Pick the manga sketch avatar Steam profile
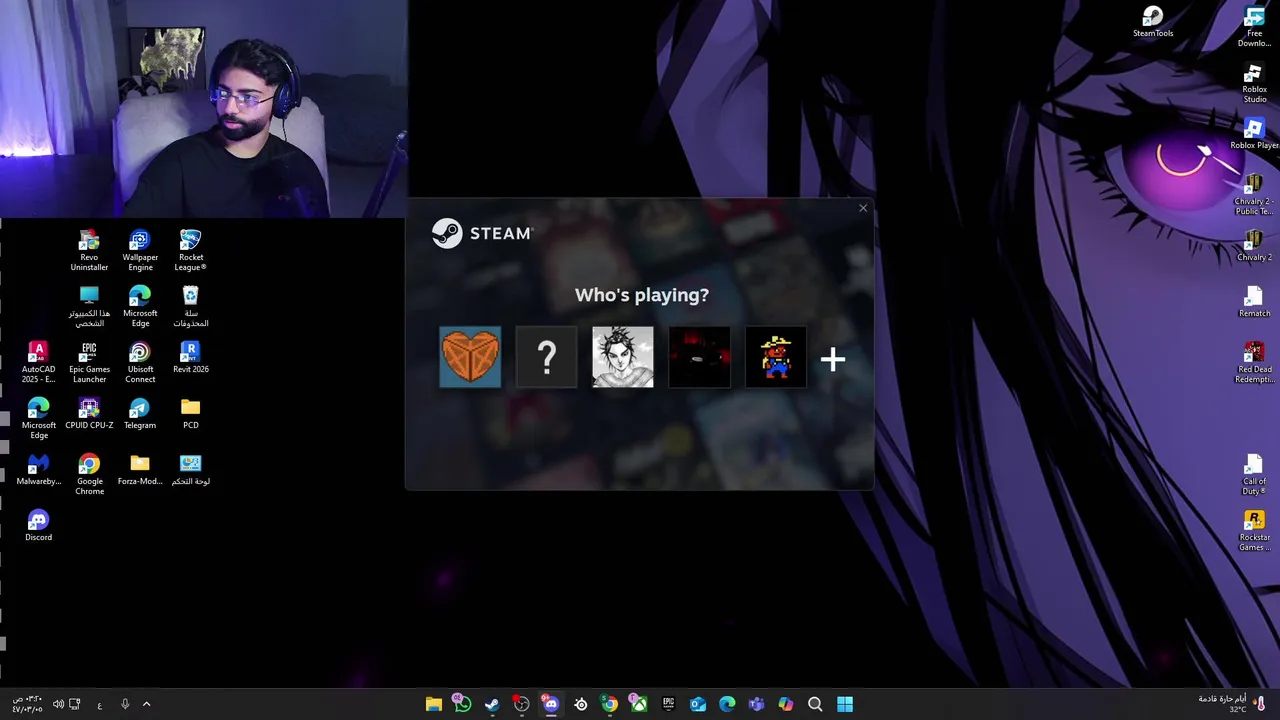Viewport: 1280px width, 720px height. click(623, 356)
